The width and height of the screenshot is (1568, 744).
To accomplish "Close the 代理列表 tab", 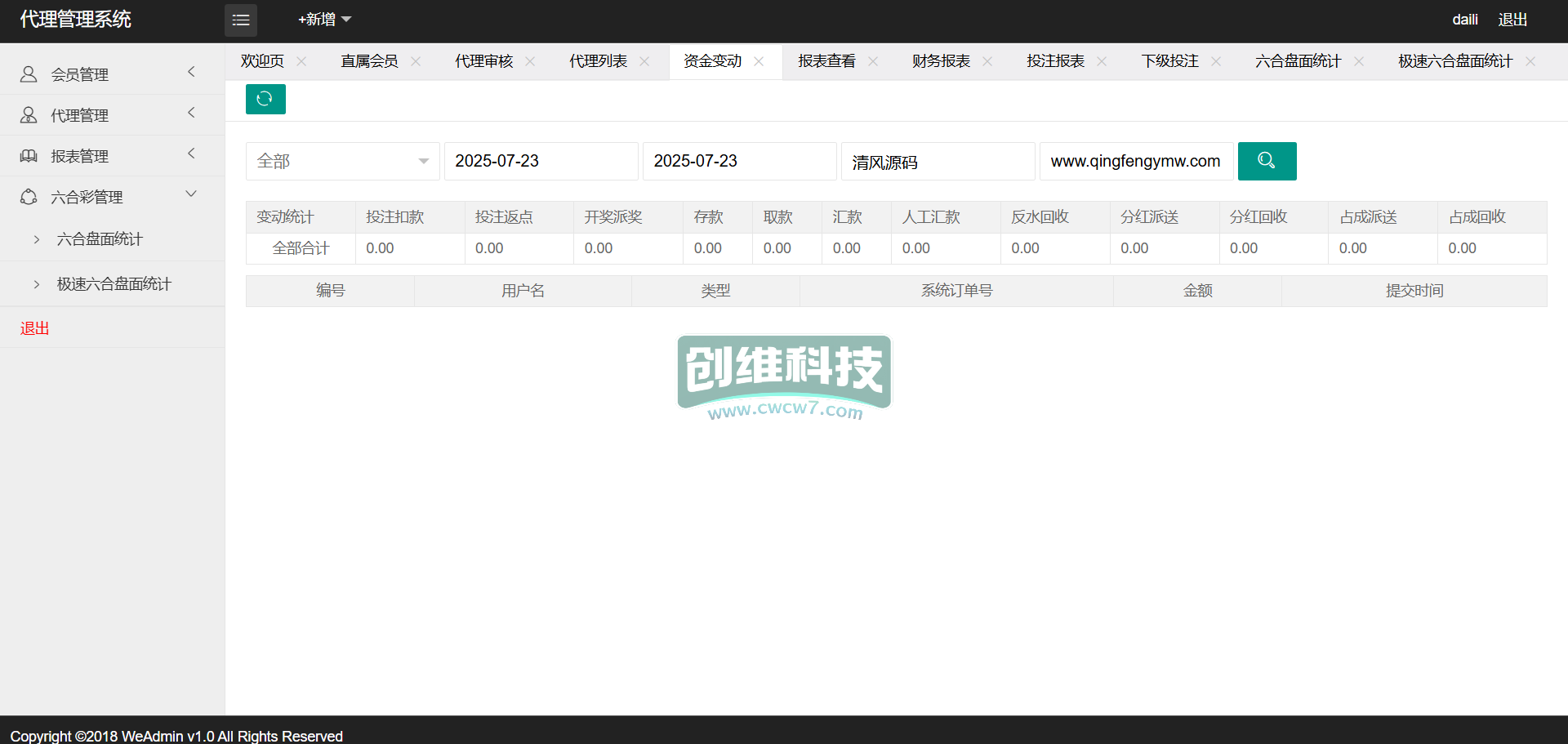I will [644, 61].
